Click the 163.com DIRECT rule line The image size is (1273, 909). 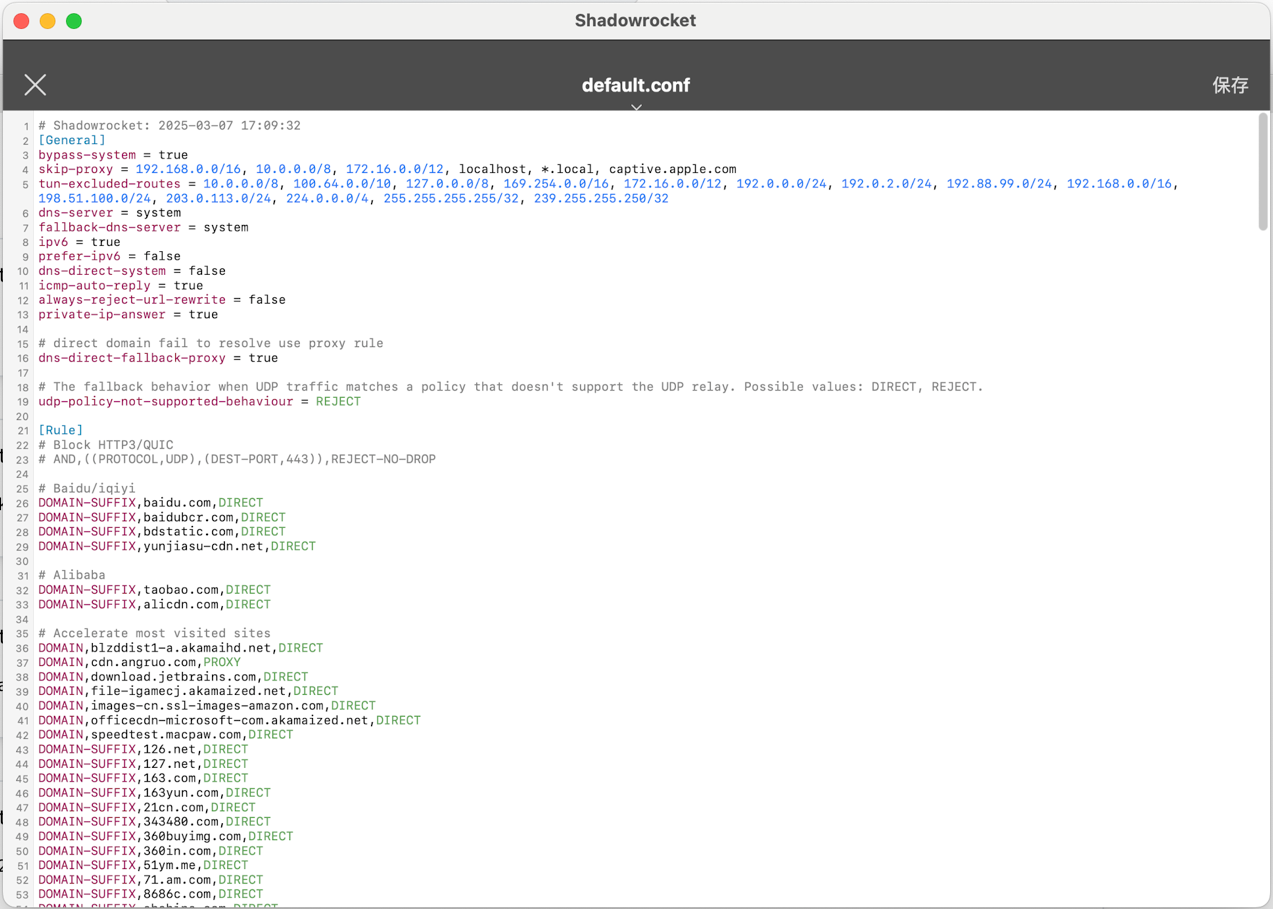(143, 778)
